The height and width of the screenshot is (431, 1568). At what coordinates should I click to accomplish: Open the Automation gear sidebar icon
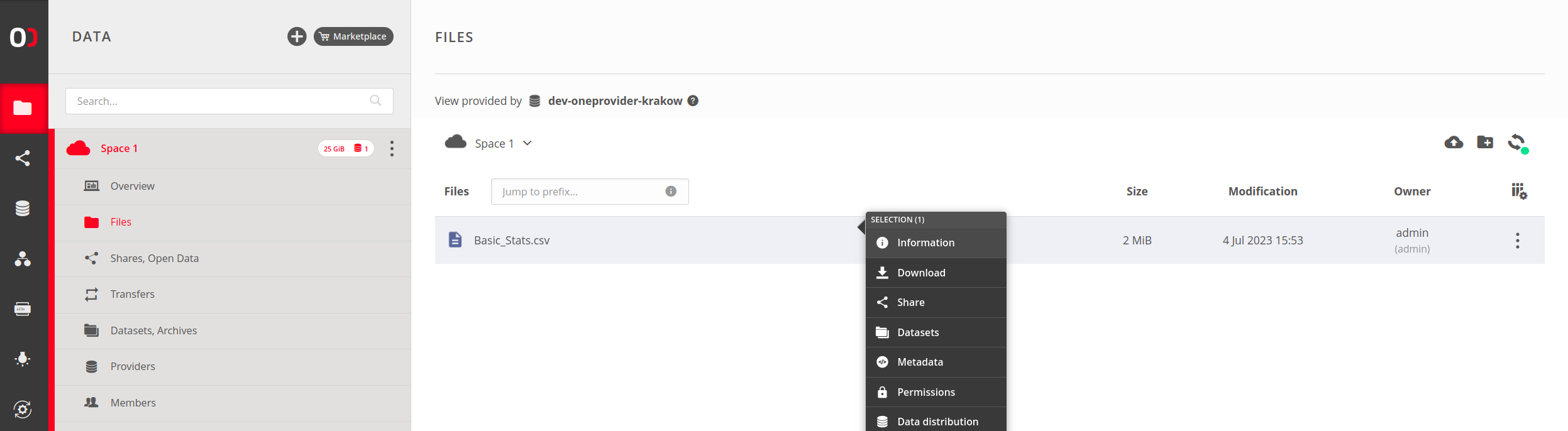pyautogui.click(x=23, y=410)
